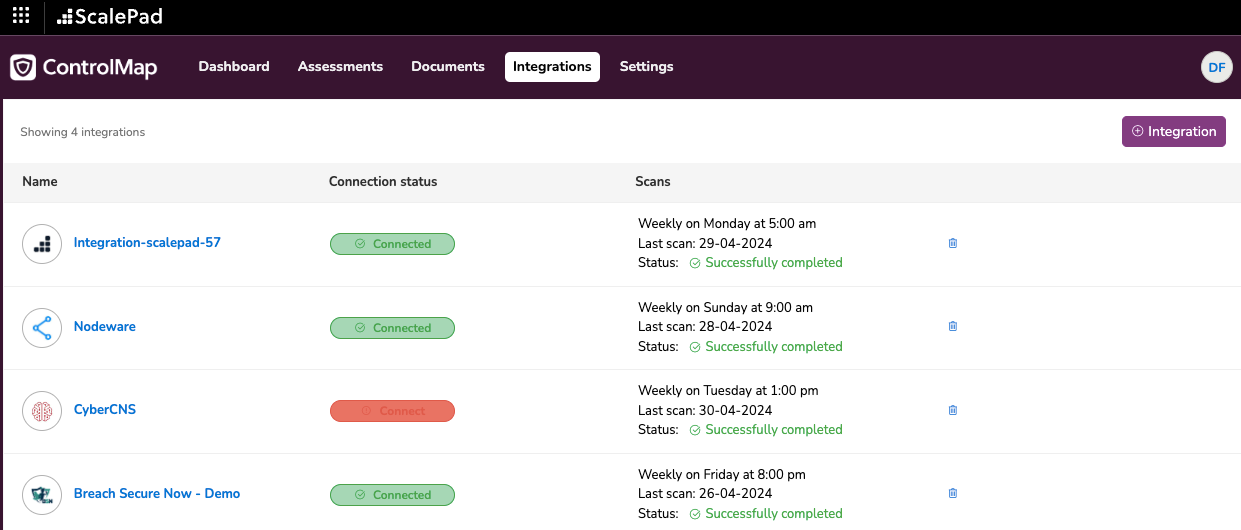The height and width of the screenshot is (530, 1241).
Task: Click the Connection status column header
Action: (x=383, y=182)
